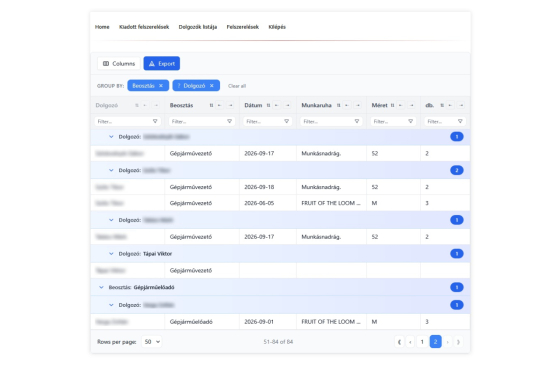Click the filter funnel icon under Méret column
Image resolution: width=560 pixels, height=368 pixels.
click(x=410, y=121)
